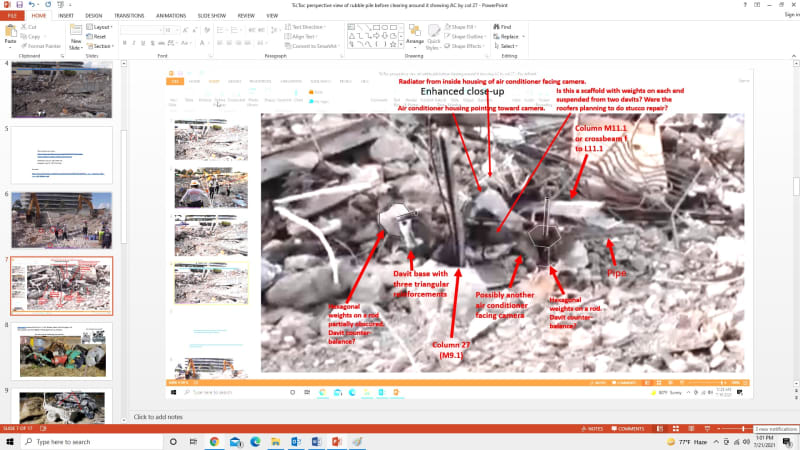The height and width of the screenshot is (450, 800).
Task: Start the slide show from status bar
Action: 707,429
